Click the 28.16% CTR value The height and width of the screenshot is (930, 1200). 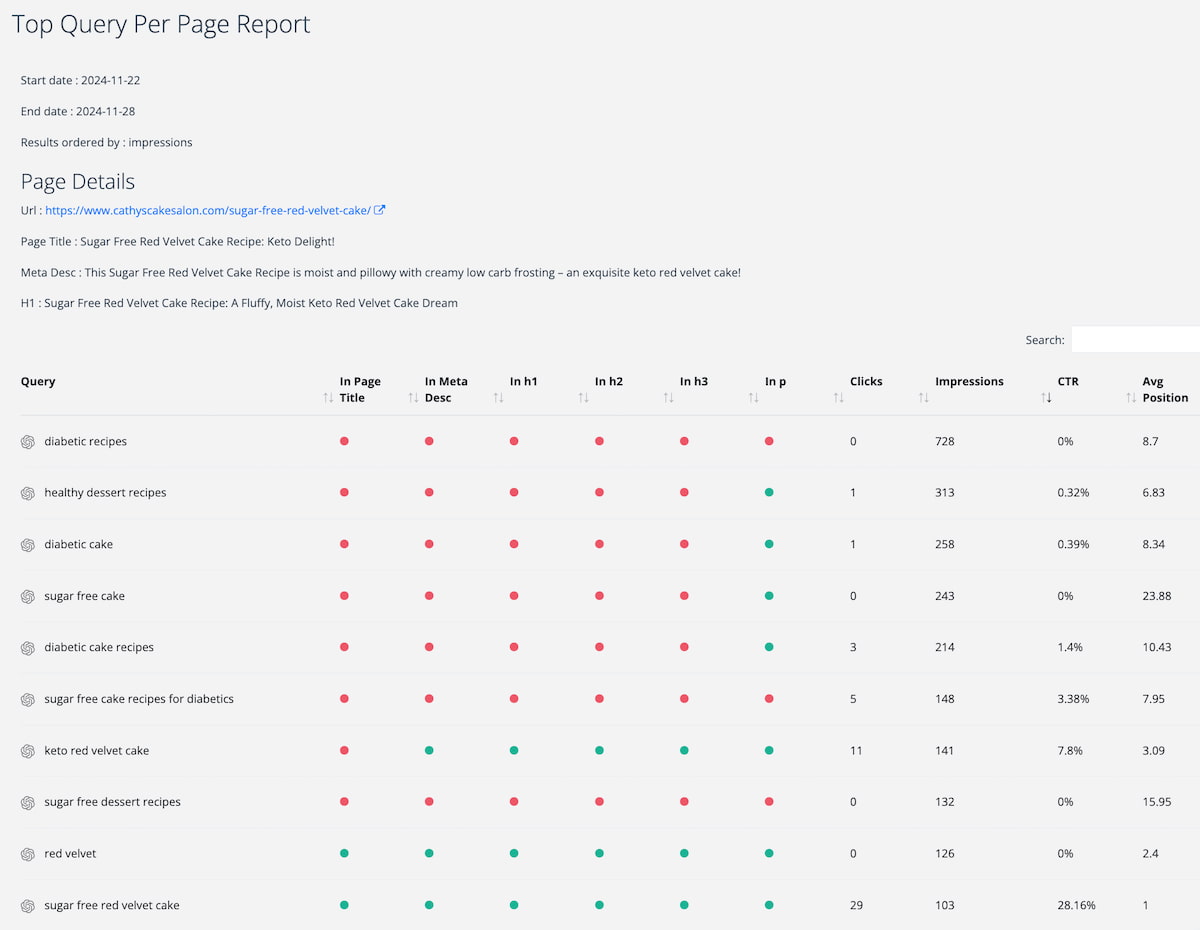pos(1077,906)
